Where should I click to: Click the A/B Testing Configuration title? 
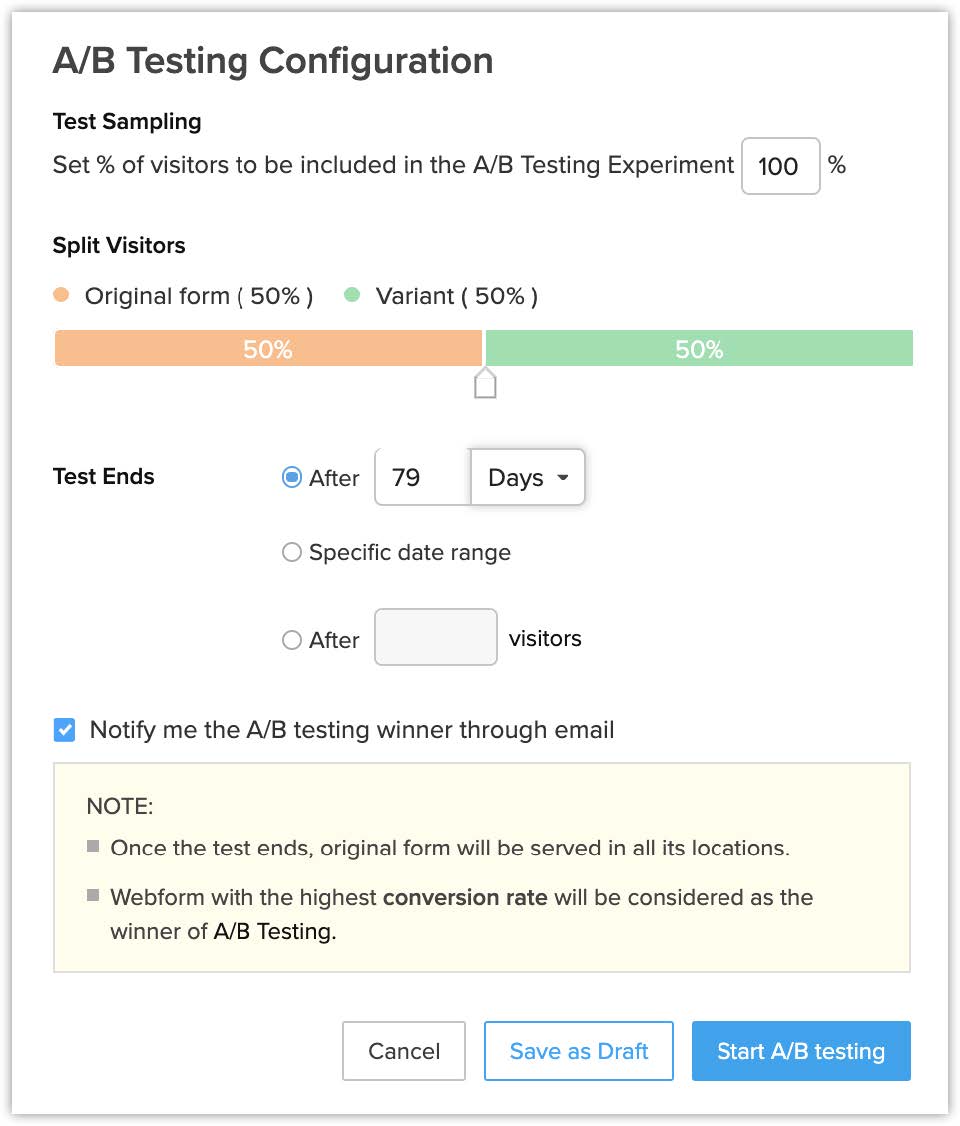(x=272, y=61)
